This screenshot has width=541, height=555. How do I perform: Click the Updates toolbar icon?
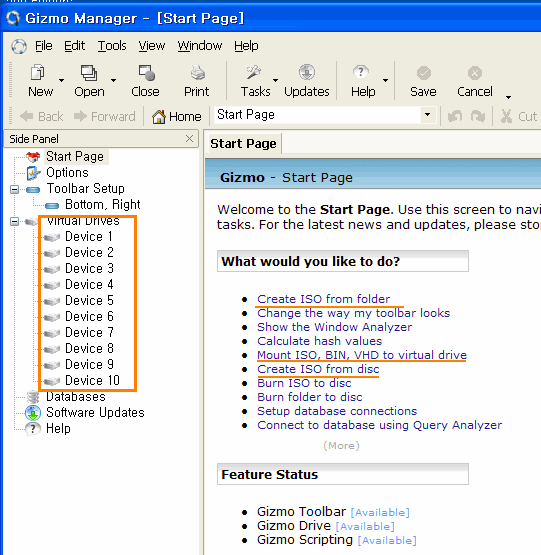point(307,73)
